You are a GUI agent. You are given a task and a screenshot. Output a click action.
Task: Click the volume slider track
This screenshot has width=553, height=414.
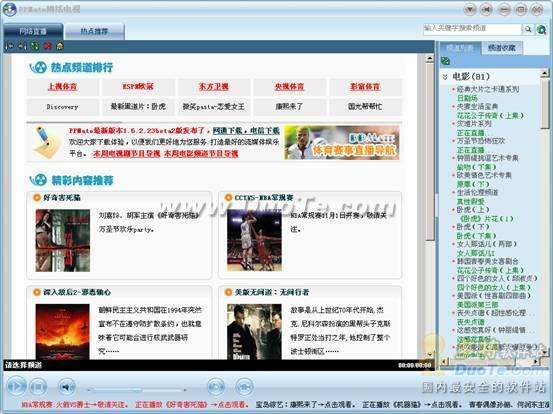137,390
